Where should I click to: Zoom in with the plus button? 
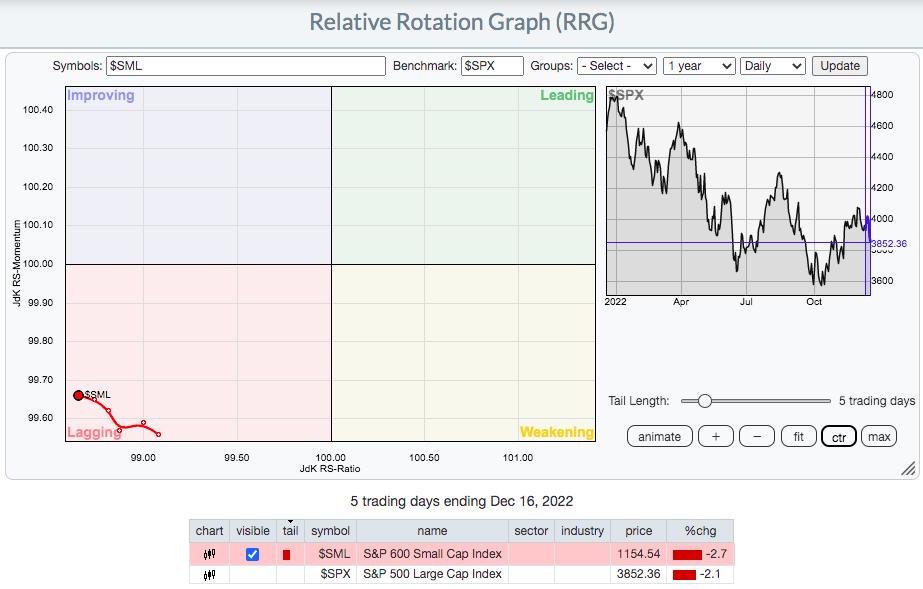click(715, 436)
